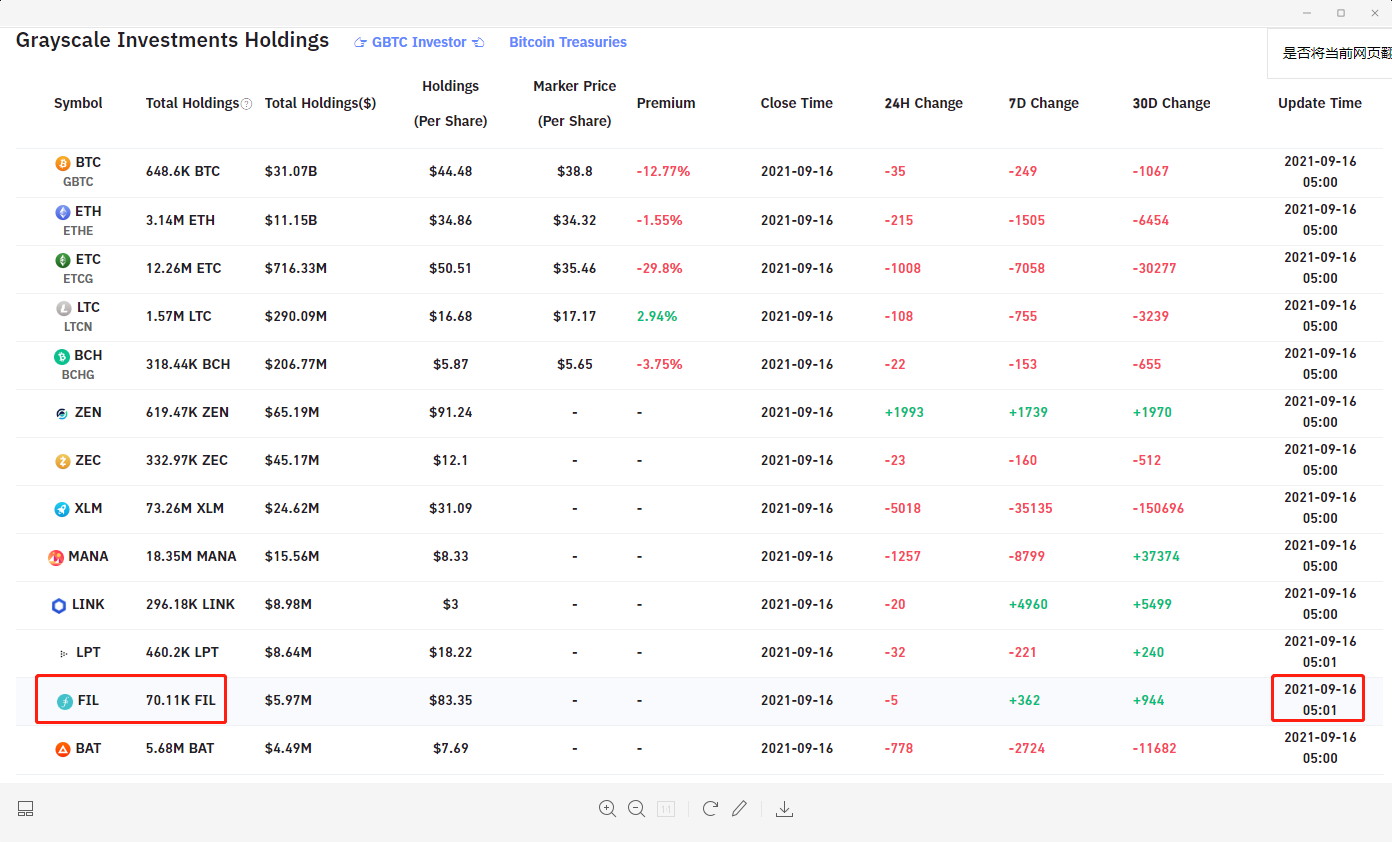This screenshot has height=842, width=1392.
Task: Click the page translation prompt popup
Action: tap(1330, 53)
